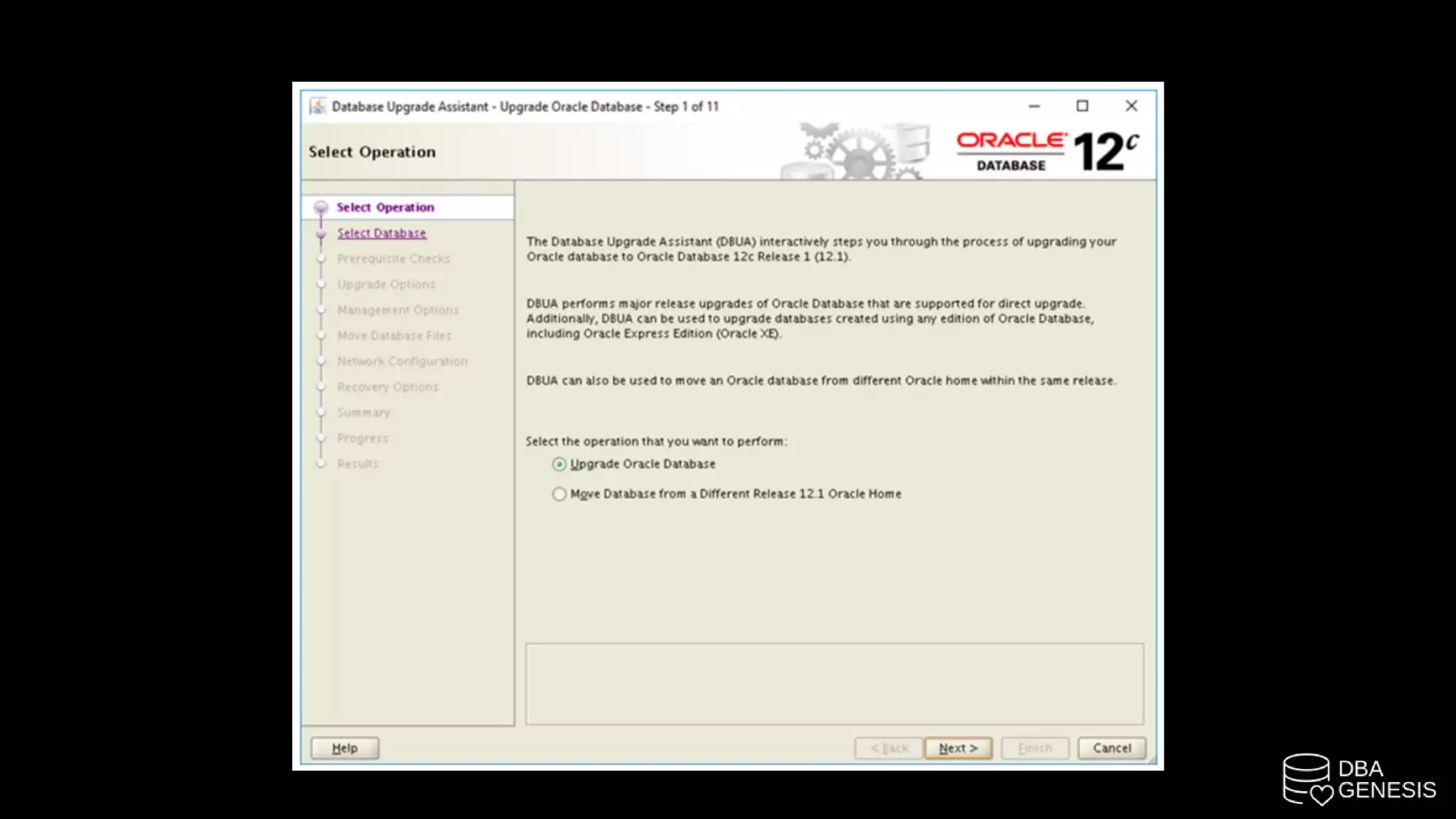Click the DBA Genesis watermark logo
Screen dimensions: 1456x819
[1359, 779]
